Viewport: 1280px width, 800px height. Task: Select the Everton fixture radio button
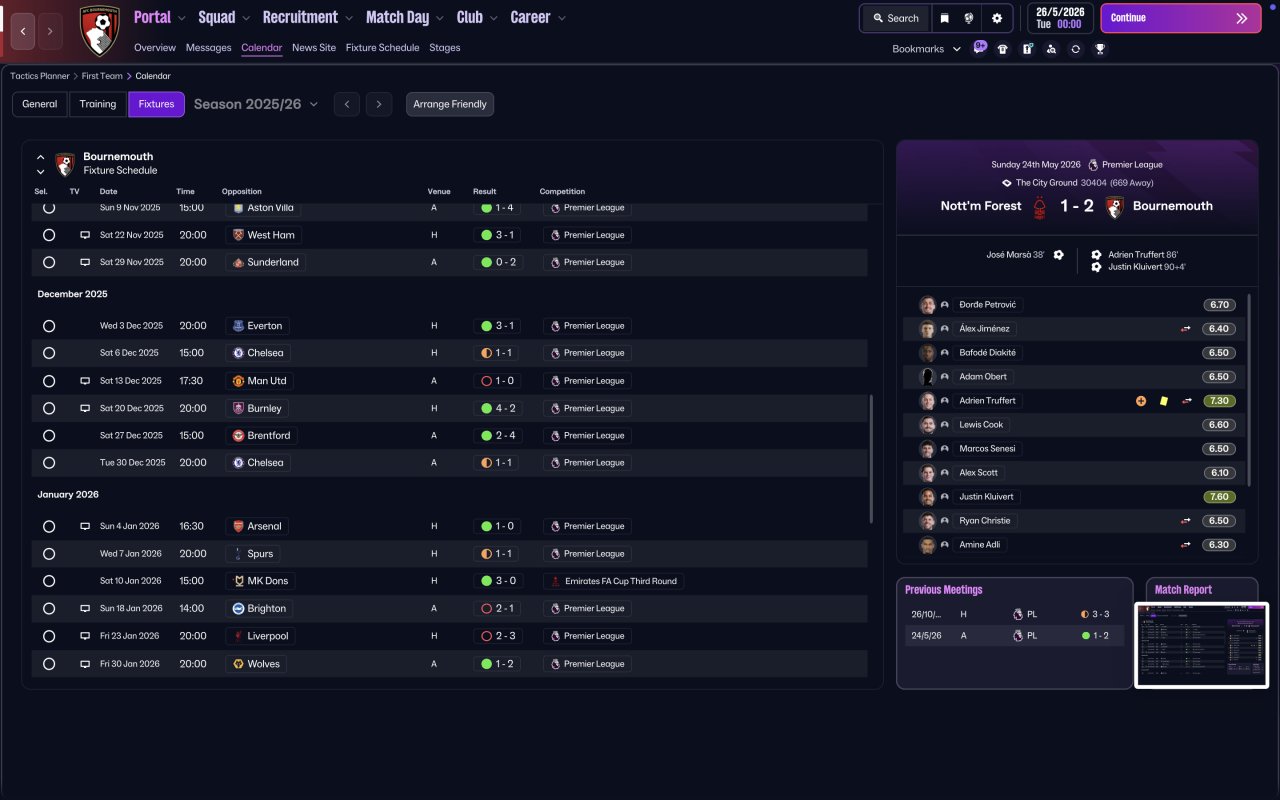[x=49, y=326]
